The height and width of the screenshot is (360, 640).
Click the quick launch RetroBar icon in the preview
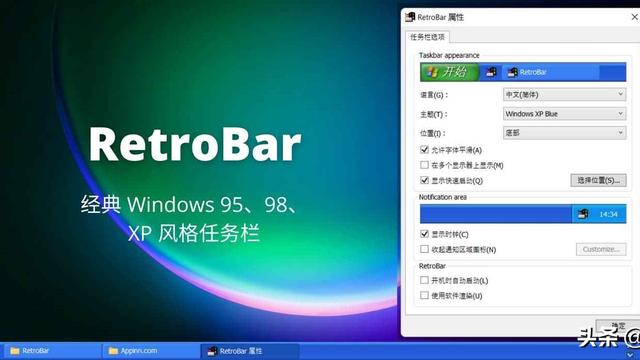(491, 72)
